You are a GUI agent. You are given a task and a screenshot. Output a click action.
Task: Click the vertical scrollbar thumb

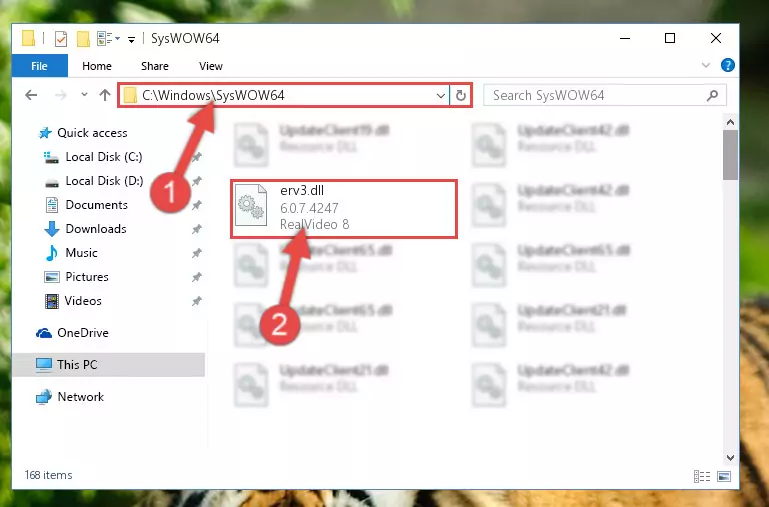(730, 155)
